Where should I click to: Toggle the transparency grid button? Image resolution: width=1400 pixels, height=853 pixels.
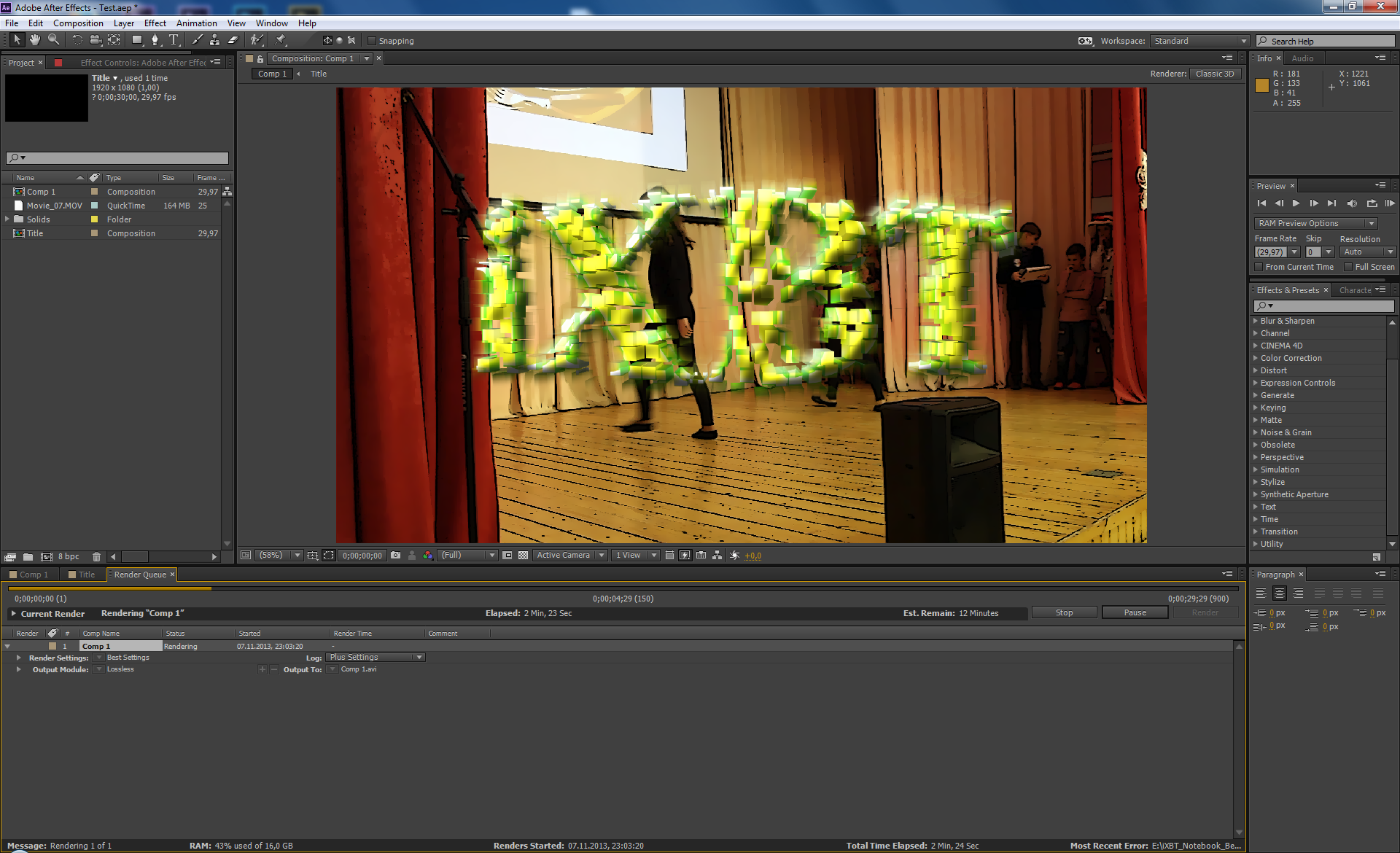pos(523,556)
